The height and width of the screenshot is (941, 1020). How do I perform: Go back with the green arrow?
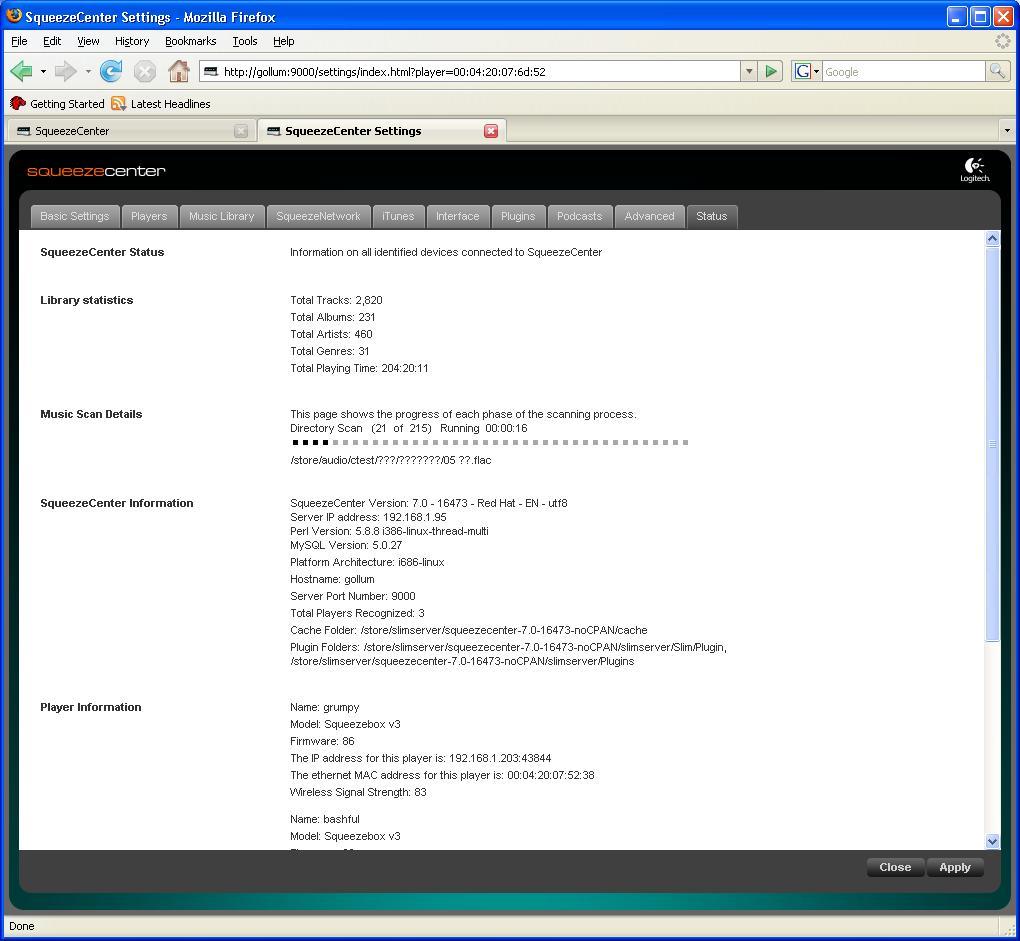click(x=21, y=72)
